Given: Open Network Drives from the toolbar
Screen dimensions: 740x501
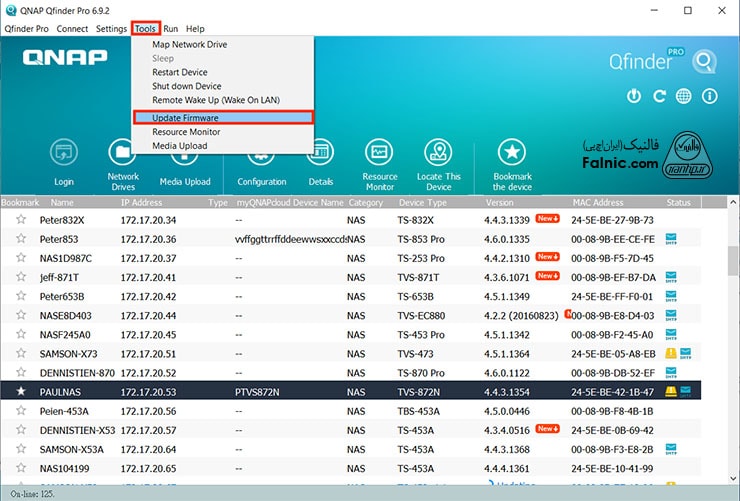Looking at the screenshot, I should (123, 153).
